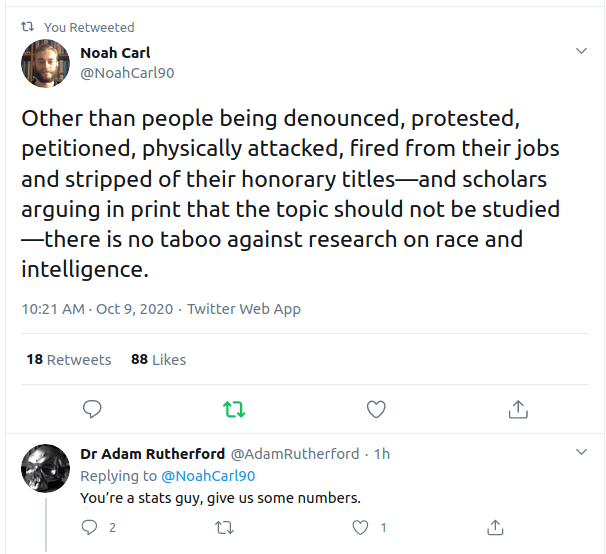Open Adam Rutherford reply options chevron
606x554 pixels.
581,453
